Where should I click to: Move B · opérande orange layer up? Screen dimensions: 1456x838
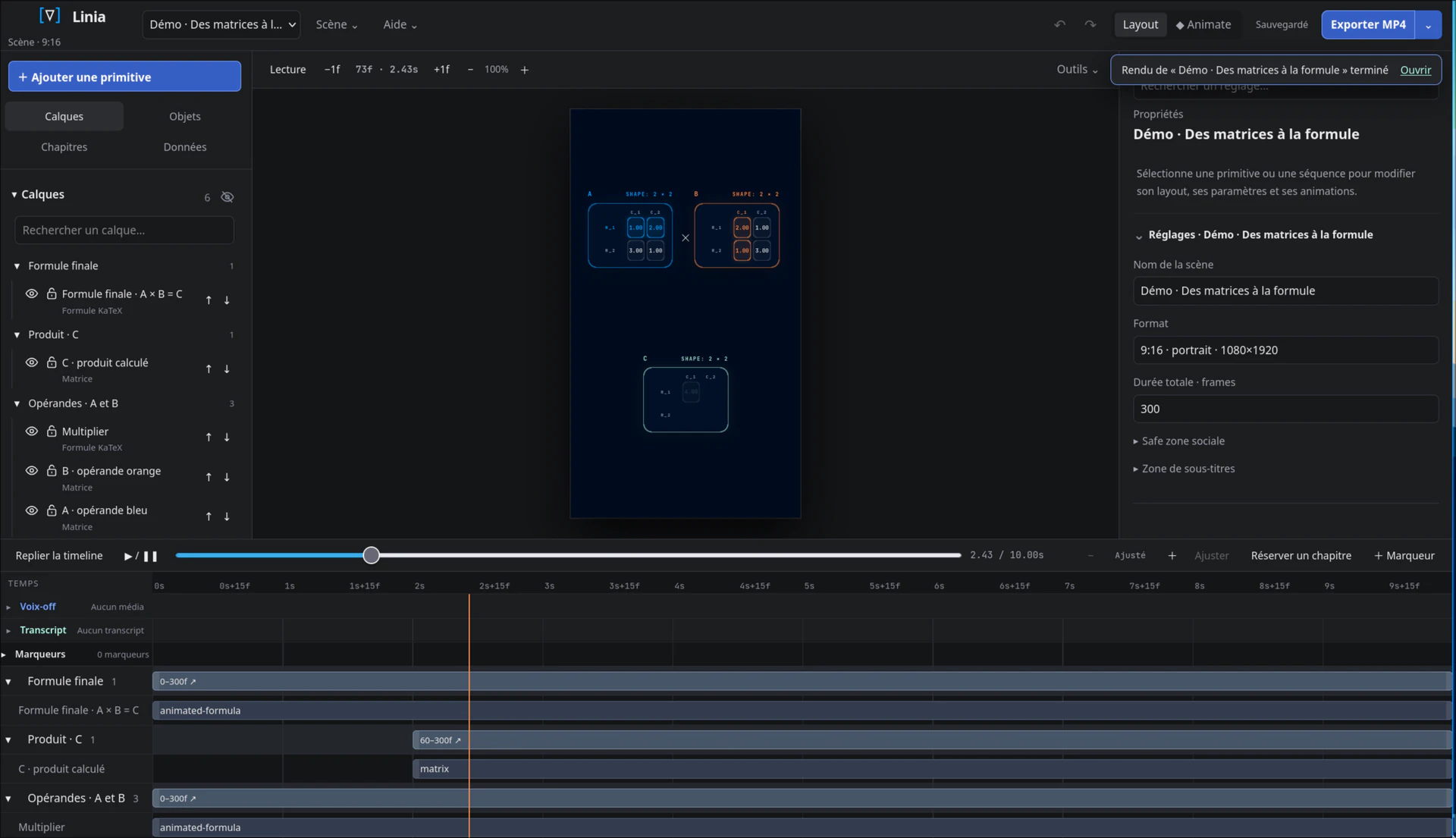(209, 477)
